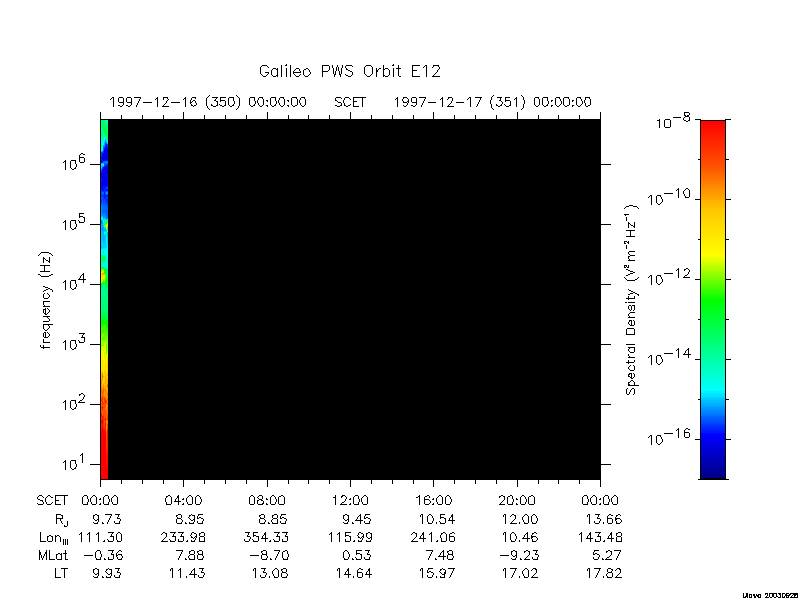Click the start date label "1997-12-16 (350) 00:00:00"

[x=208, y=102]
